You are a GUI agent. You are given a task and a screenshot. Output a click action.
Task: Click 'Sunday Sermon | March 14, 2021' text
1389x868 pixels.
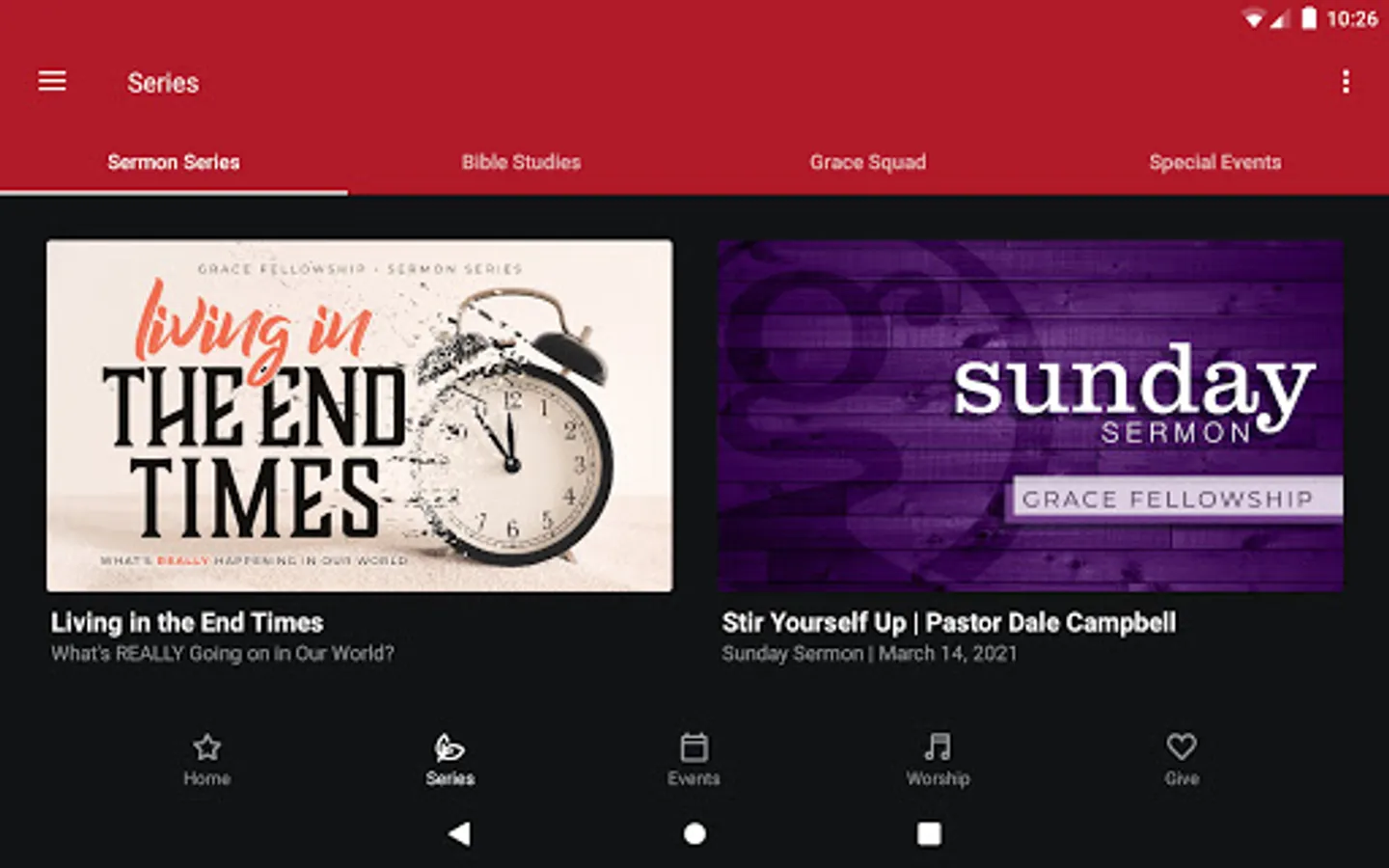click(x=870, y=654)
